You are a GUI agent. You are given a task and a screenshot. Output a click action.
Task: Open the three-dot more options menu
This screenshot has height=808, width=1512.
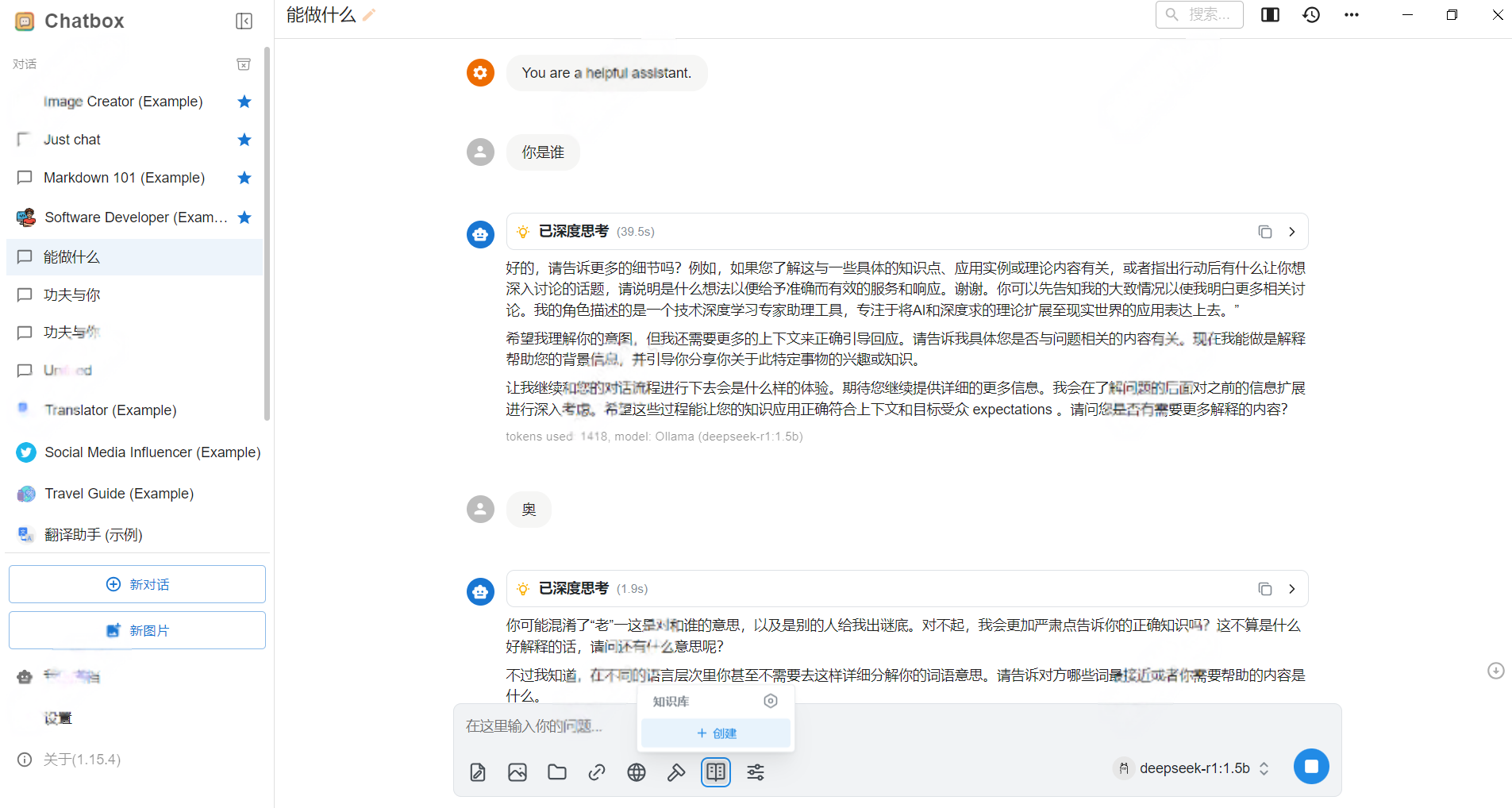1352,14
